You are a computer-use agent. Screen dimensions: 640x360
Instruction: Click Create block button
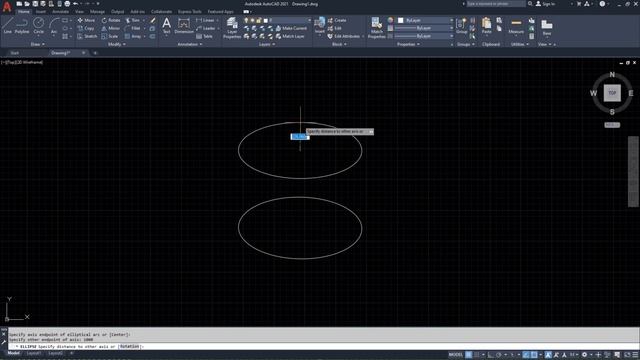(337, 20)
